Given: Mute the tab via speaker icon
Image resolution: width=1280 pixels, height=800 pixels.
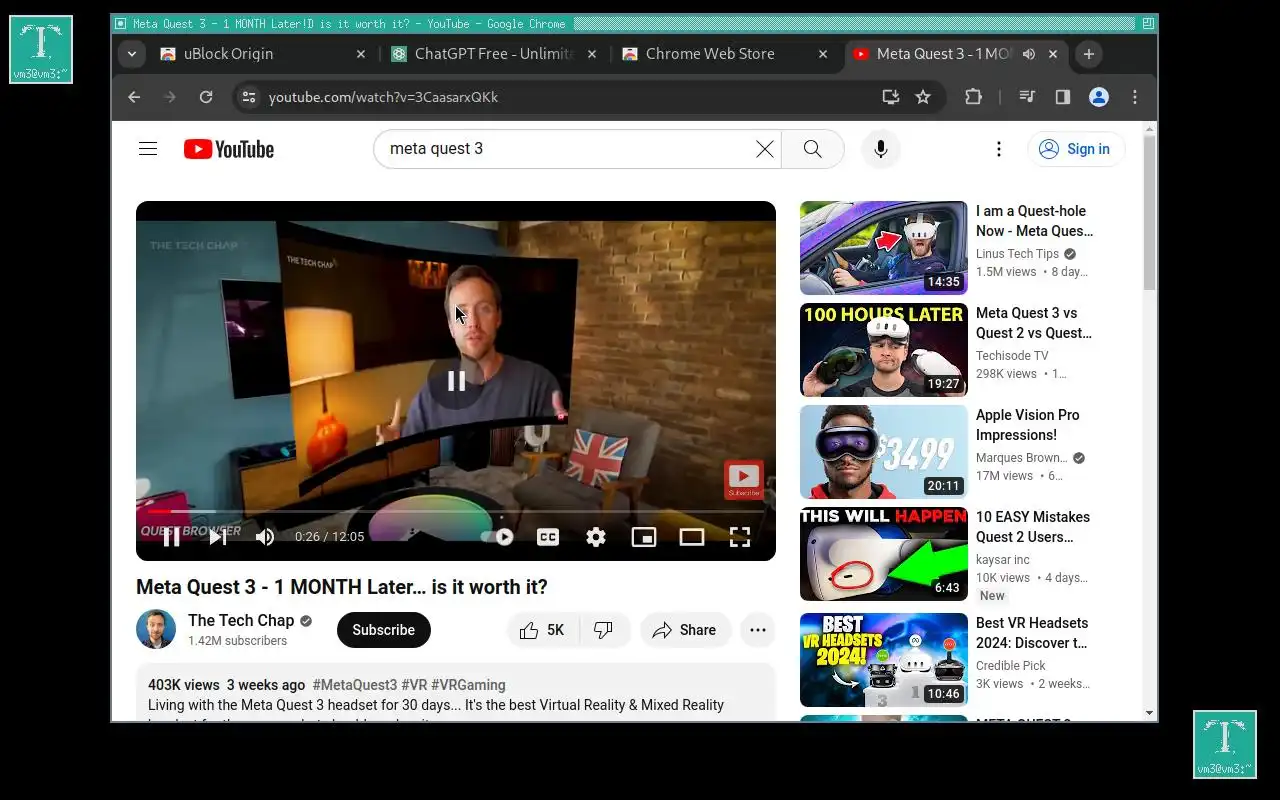Looking at the screenshot, I should tap(1028, 54).
